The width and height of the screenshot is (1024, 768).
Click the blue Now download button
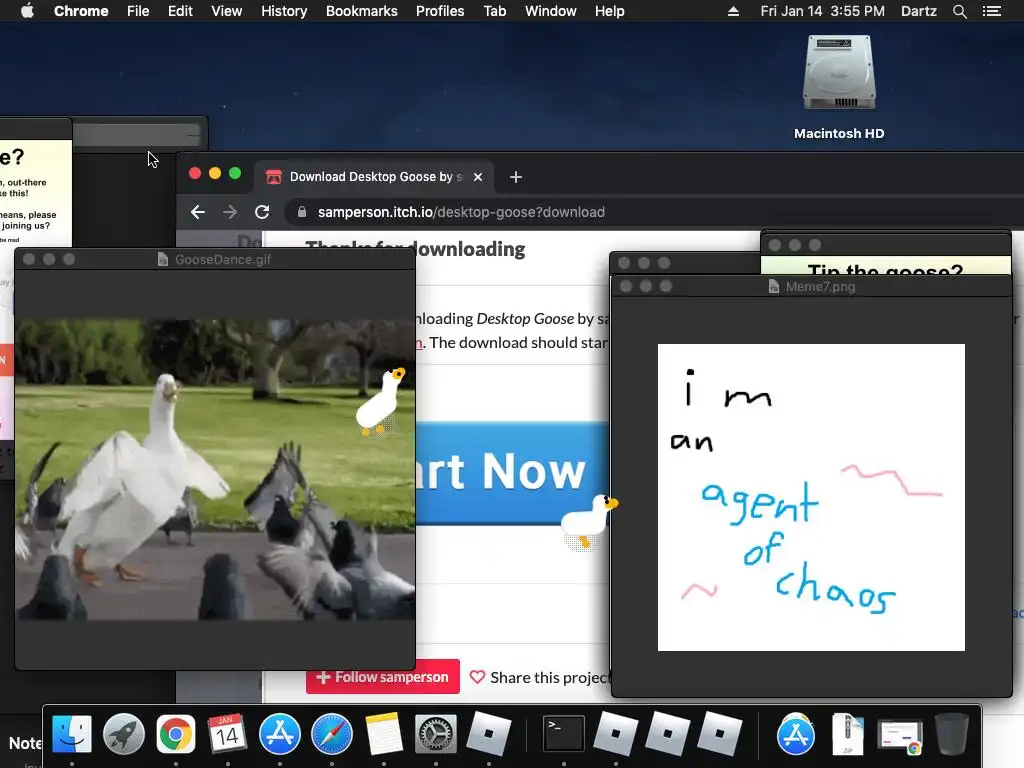pyautogui.click(x=513, y=472)
